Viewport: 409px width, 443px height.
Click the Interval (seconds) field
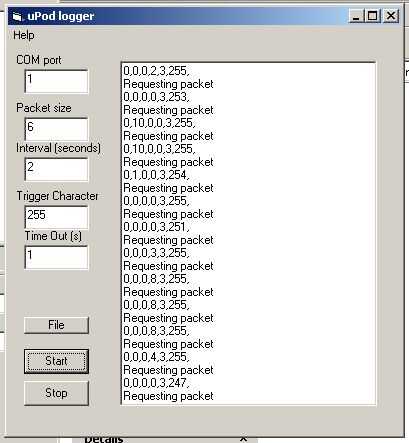(x=57, y=169)
